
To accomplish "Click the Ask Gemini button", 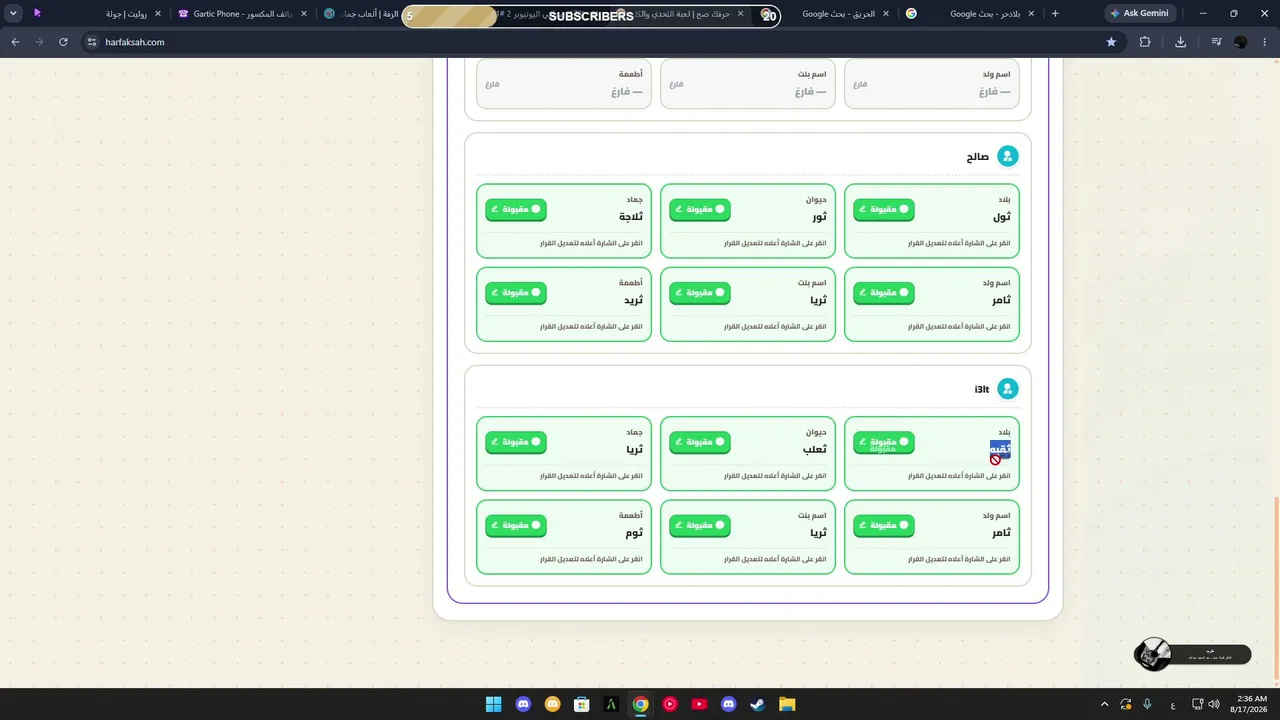I will pos(1139,14).
